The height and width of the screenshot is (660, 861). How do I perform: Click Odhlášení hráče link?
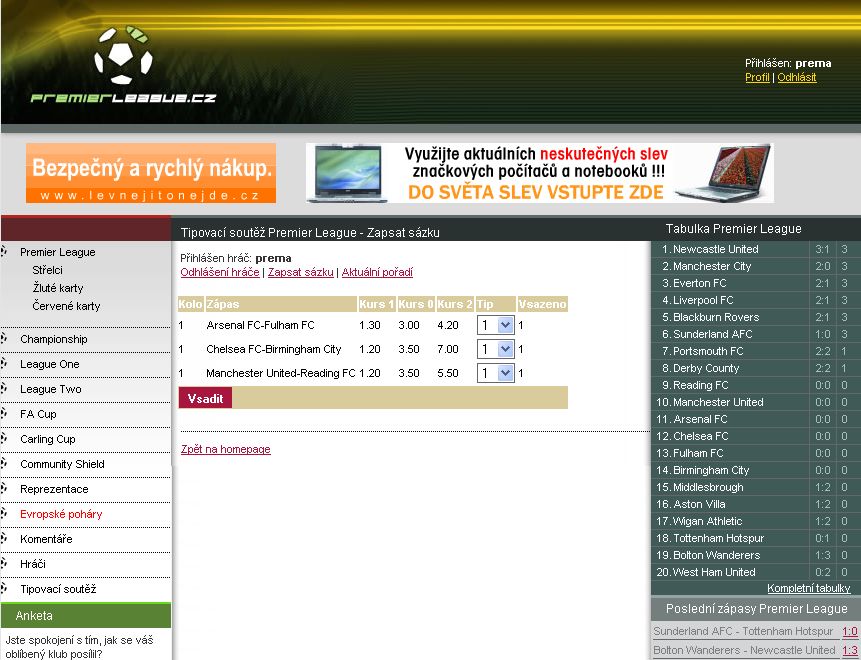[x=220, y=272]
